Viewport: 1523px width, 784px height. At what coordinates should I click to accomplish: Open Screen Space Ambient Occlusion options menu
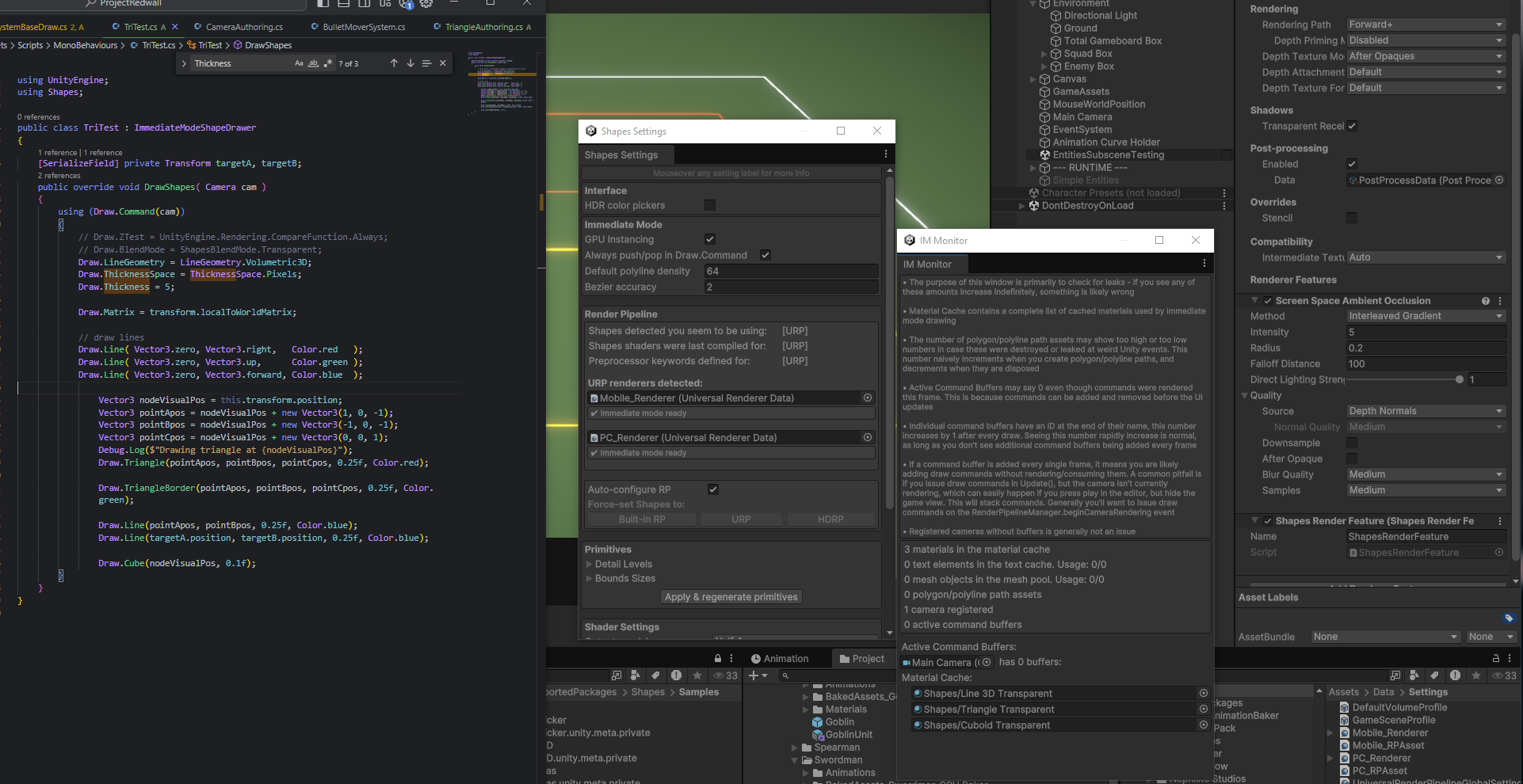tap(1500, 301)
